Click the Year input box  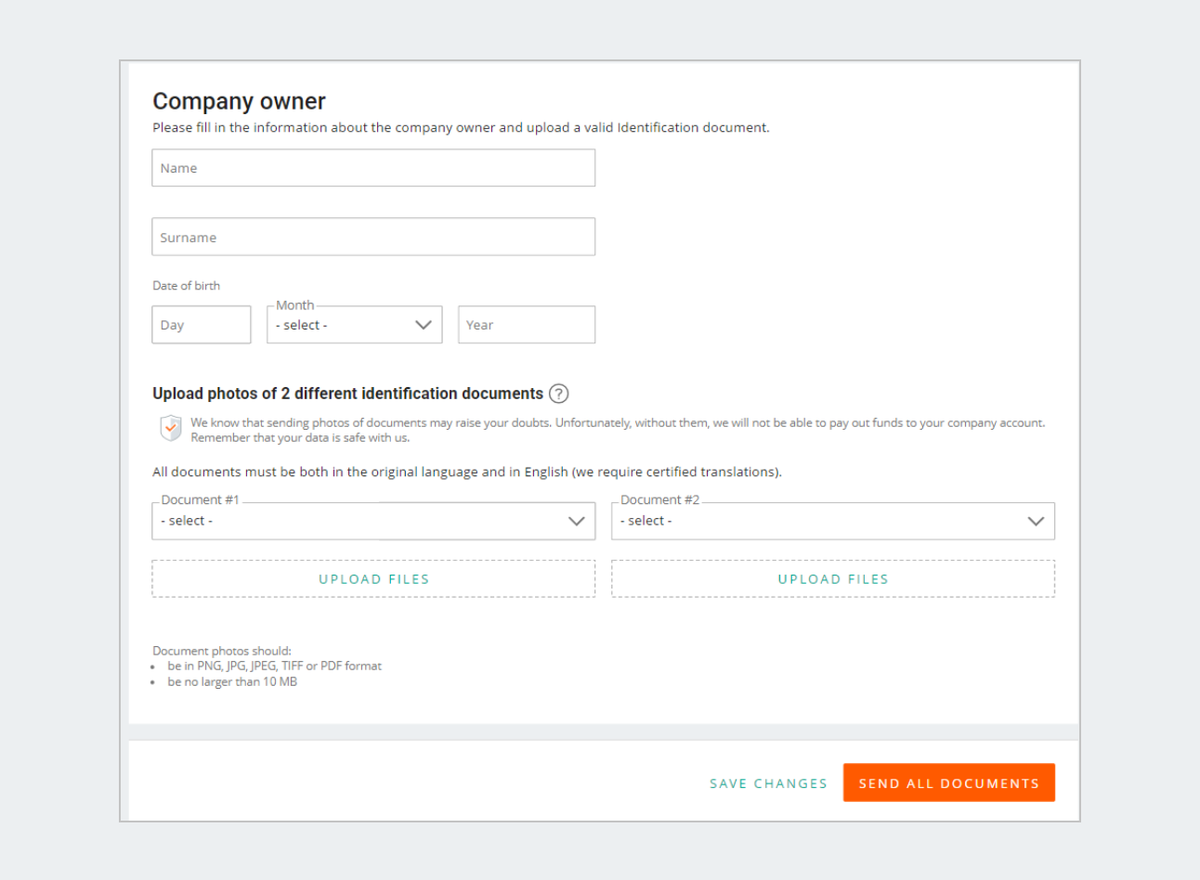coord(526,325)
